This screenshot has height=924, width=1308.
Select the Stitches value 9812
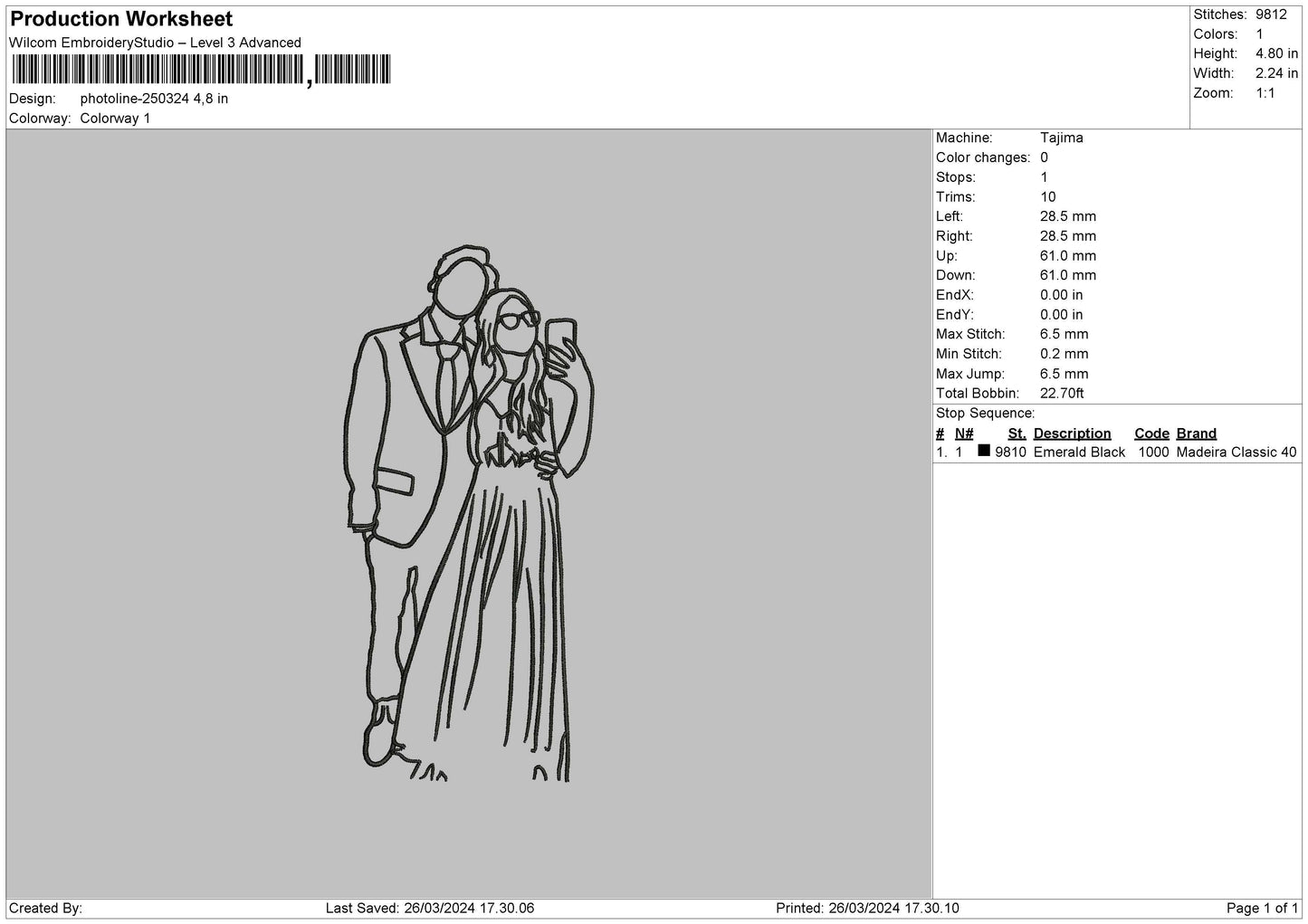tap(1271, 14)
